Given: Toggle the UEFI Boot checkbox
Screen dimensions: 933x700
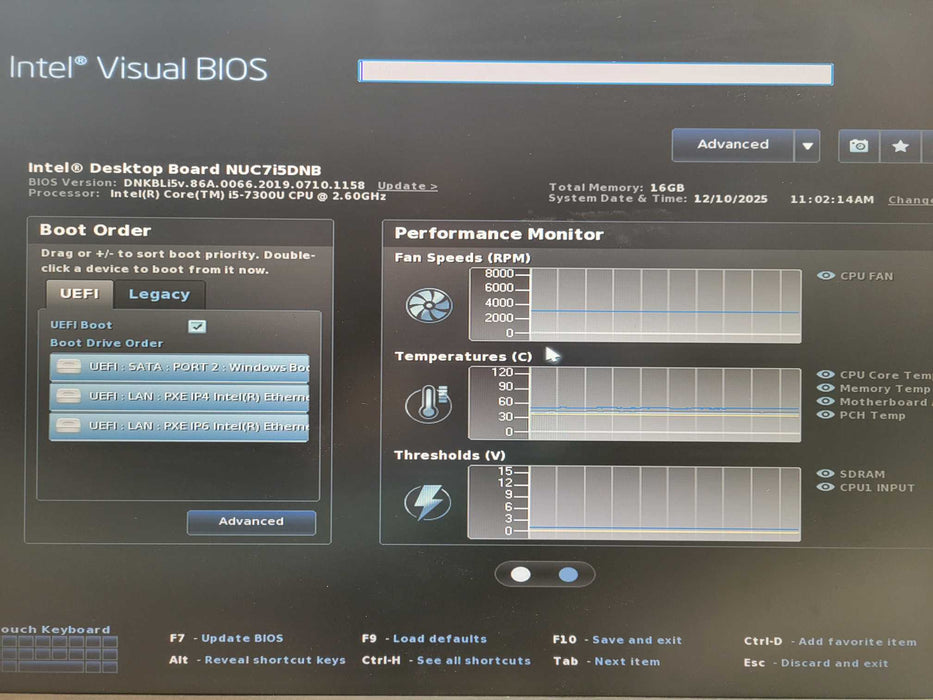Looking at the screenshot, I should pos(198,326).
